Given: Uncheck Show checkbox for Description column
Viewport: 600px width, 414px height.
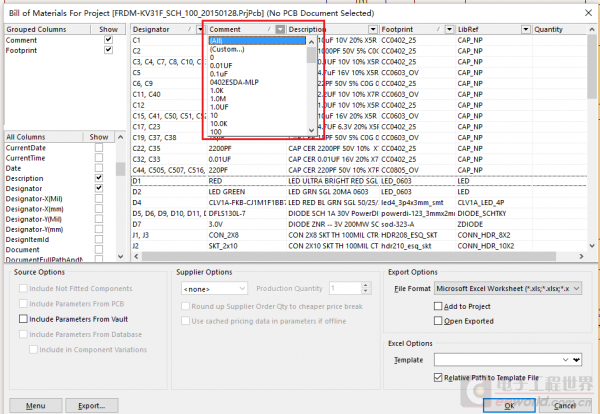Looking at the screenshot, I should coord(99,178).
